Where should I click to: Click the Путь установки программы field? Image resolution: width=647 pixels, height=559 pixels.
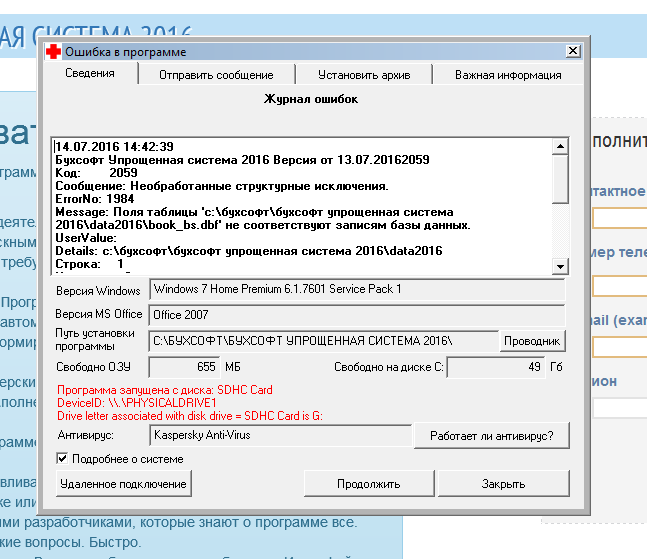[x=322, y=342]
